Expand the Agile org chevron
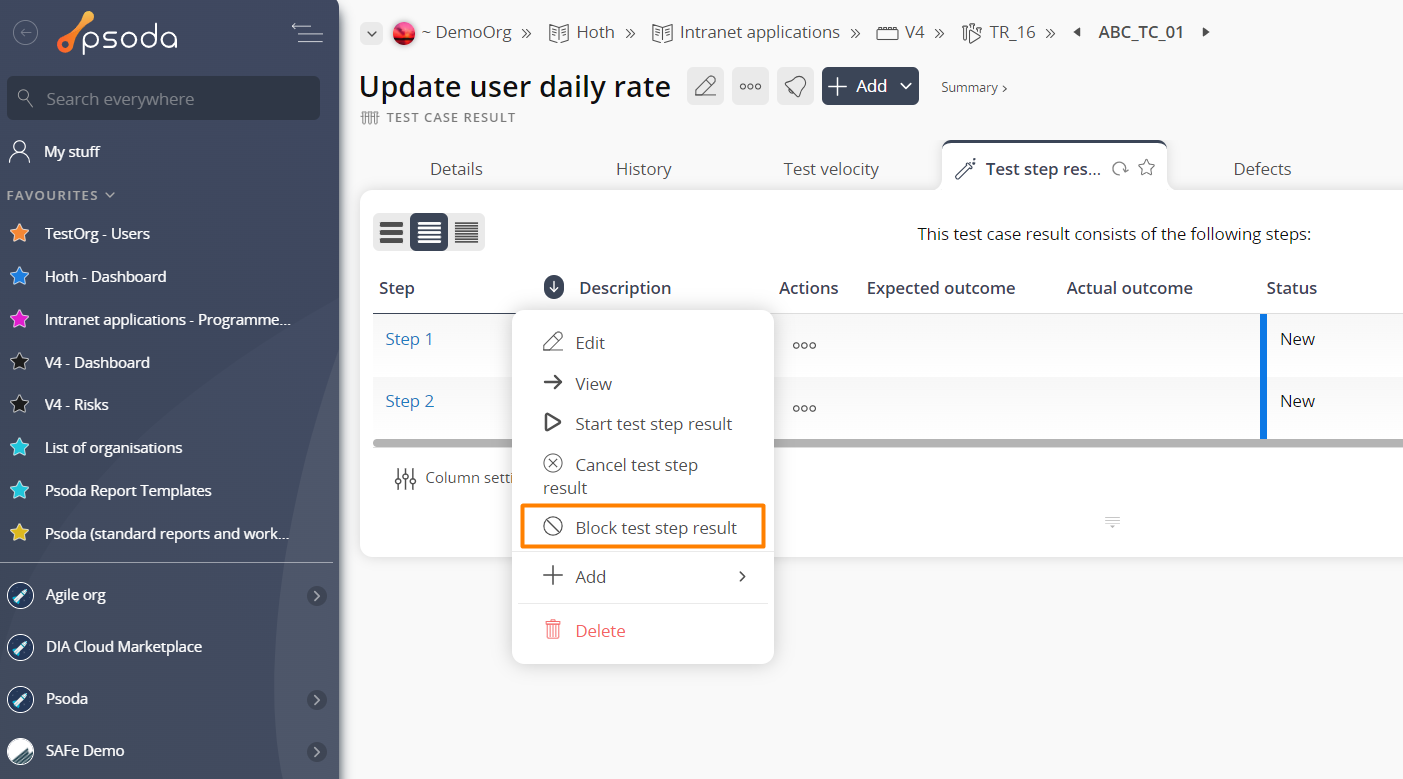The image size is (1403, 779). pos(316,596)
